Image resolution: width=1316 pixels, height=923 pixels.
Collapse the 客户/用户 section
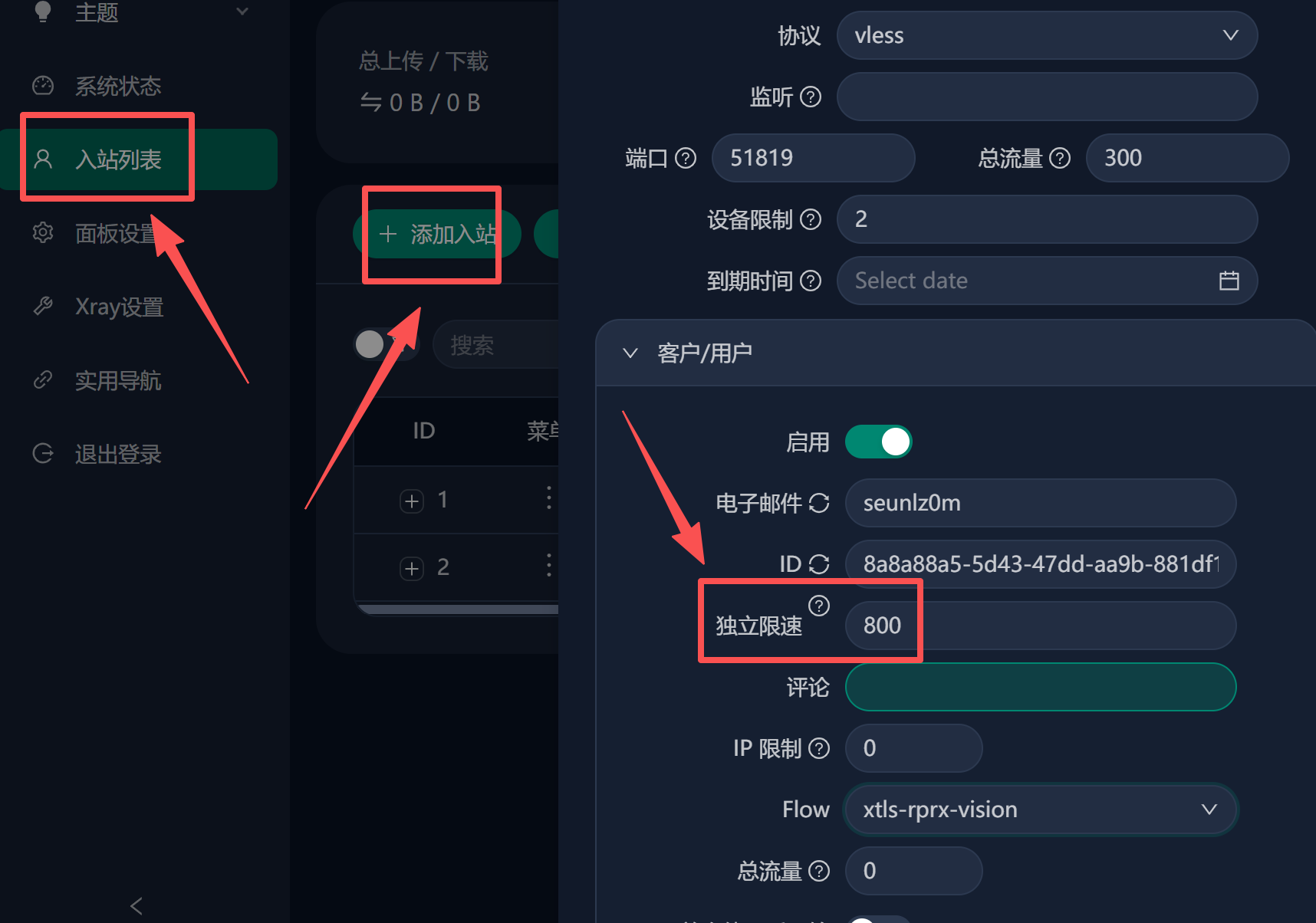click(x=630, y=353)
